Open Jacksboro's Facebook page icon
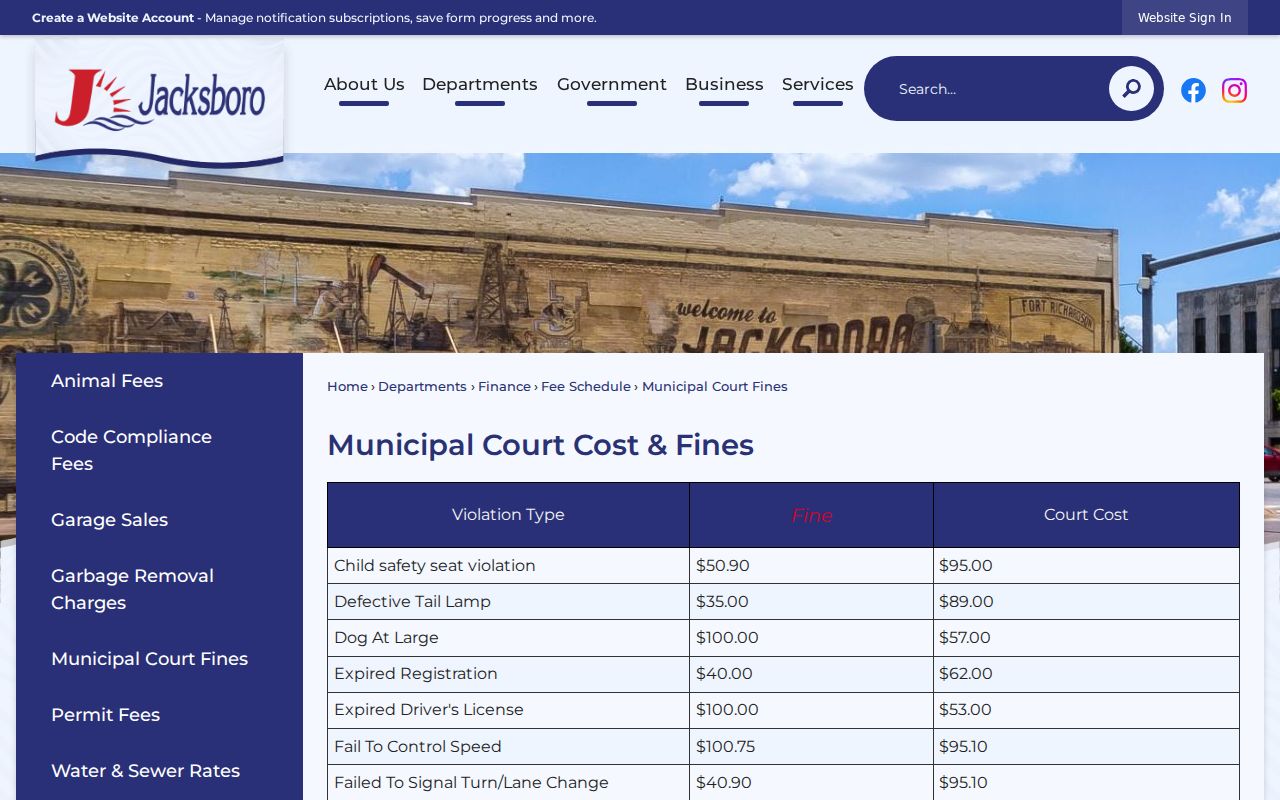The width and height of the screenshot is (1280, 800). tap(1193, 90)
